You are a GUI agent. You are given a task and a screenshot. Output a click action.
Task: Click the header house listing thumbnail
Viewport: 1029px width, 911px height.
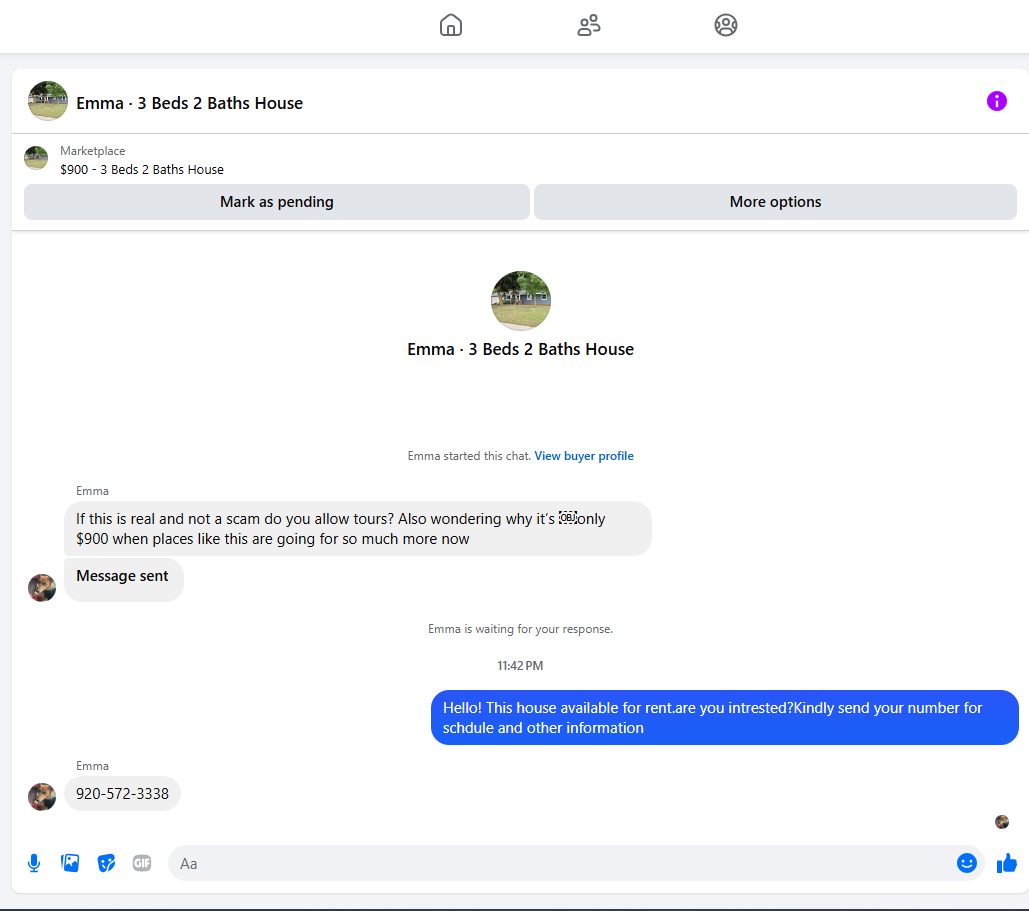pos(48,101)
